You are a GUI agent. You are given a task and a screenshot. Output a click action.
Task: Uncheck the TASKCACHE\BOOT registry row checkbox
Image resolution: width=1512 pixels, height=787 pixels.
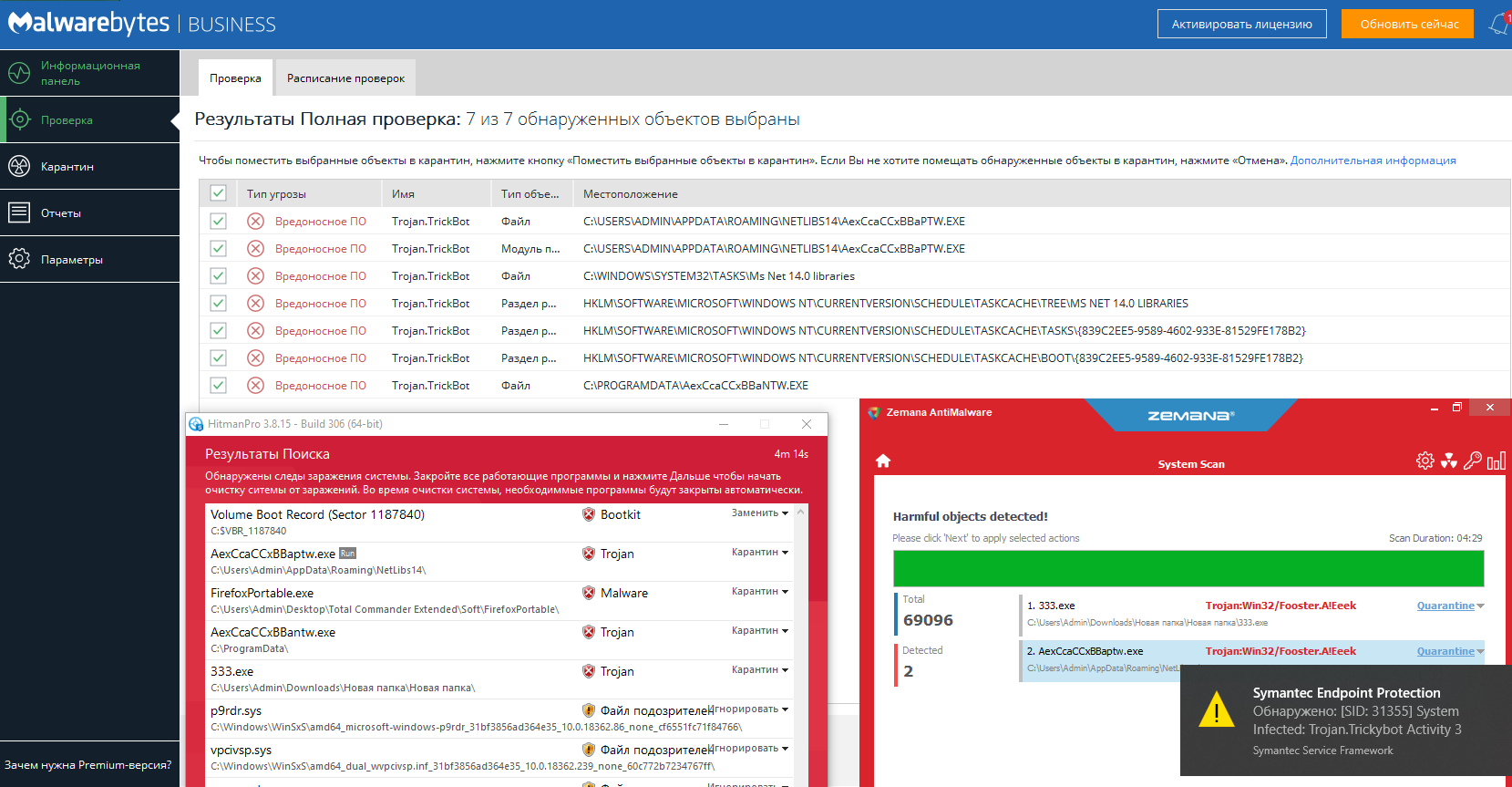pos(218,357)
